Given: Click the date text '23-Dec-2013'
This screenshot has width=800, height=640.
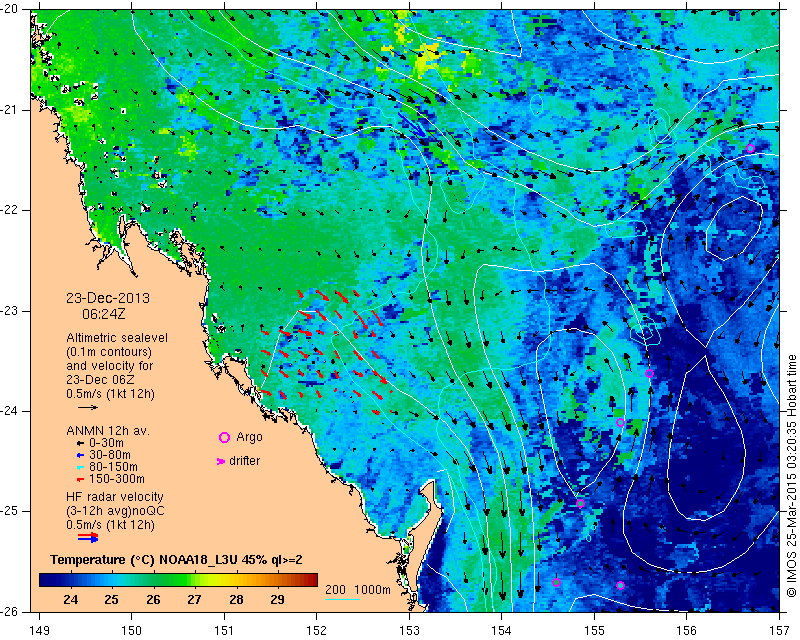Looking at the screenshot, I should pyautogui.click(x=108, y=298).
